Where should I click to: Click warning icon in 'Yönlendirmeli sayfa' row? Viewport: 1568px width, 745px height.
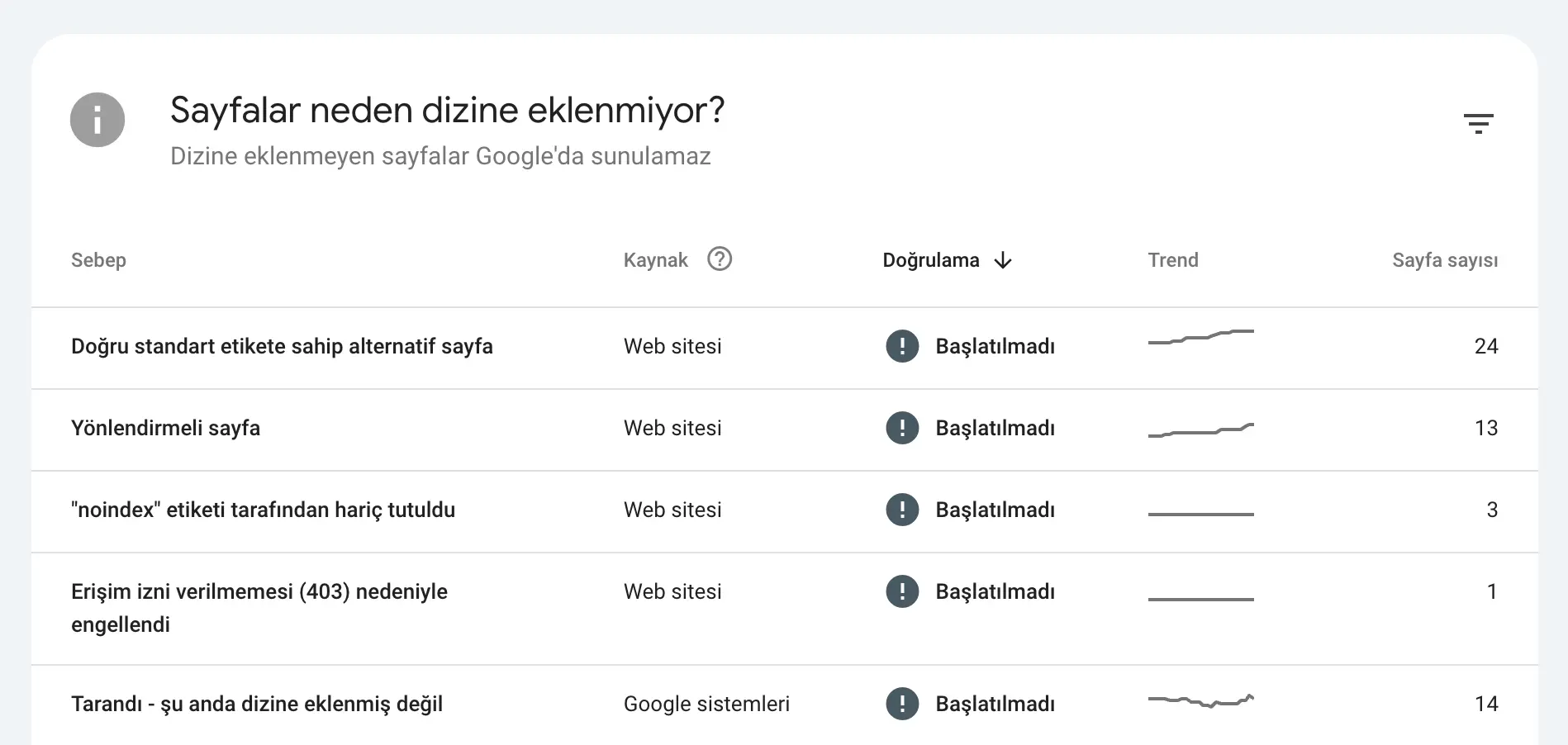pyautogui.click(x=902, y=428)
